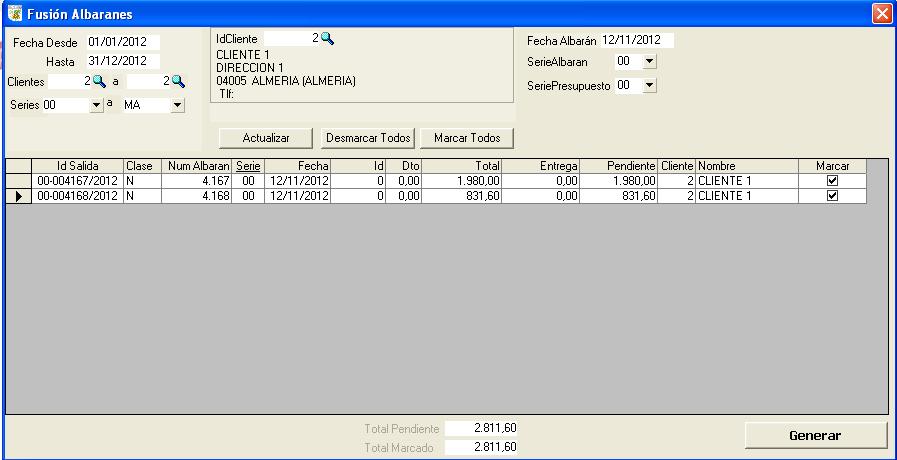The image size is (897, 460).
Task: Click the Entrega column header
Action: (541, 166)
